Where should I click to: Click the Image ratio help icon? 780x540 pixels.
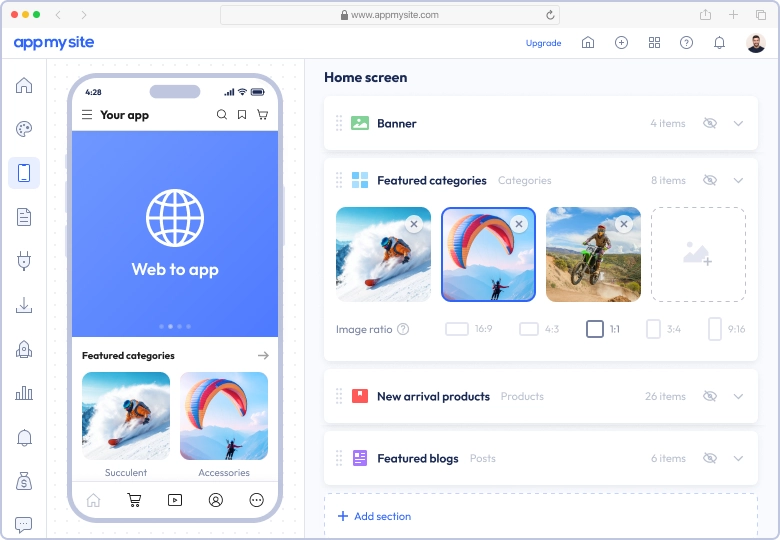tap(403, 329)
